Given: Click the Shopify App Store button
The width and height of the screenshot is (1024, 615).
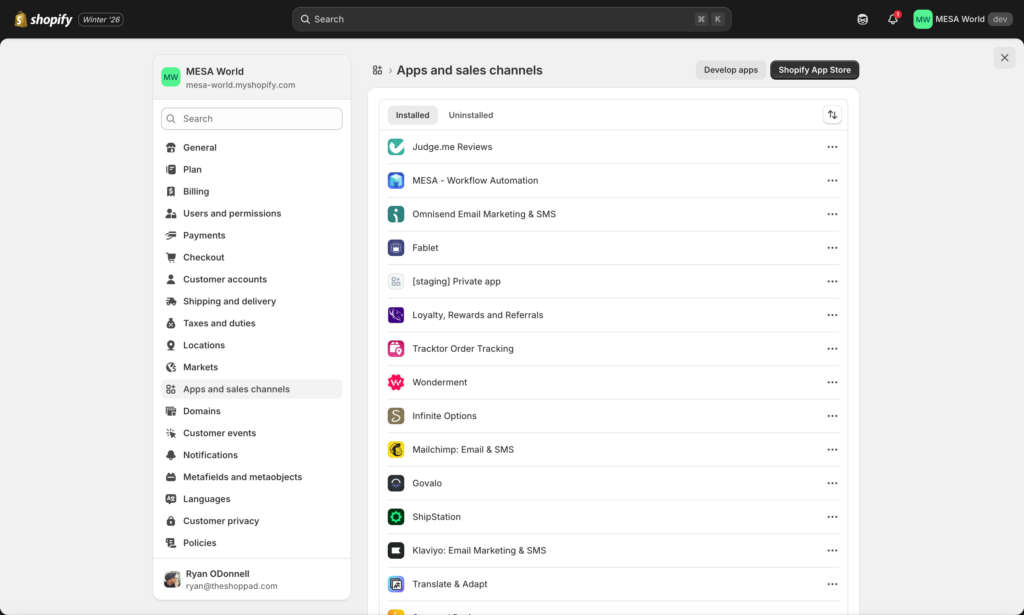Looking at the screenshot, I should coord(814,70).
